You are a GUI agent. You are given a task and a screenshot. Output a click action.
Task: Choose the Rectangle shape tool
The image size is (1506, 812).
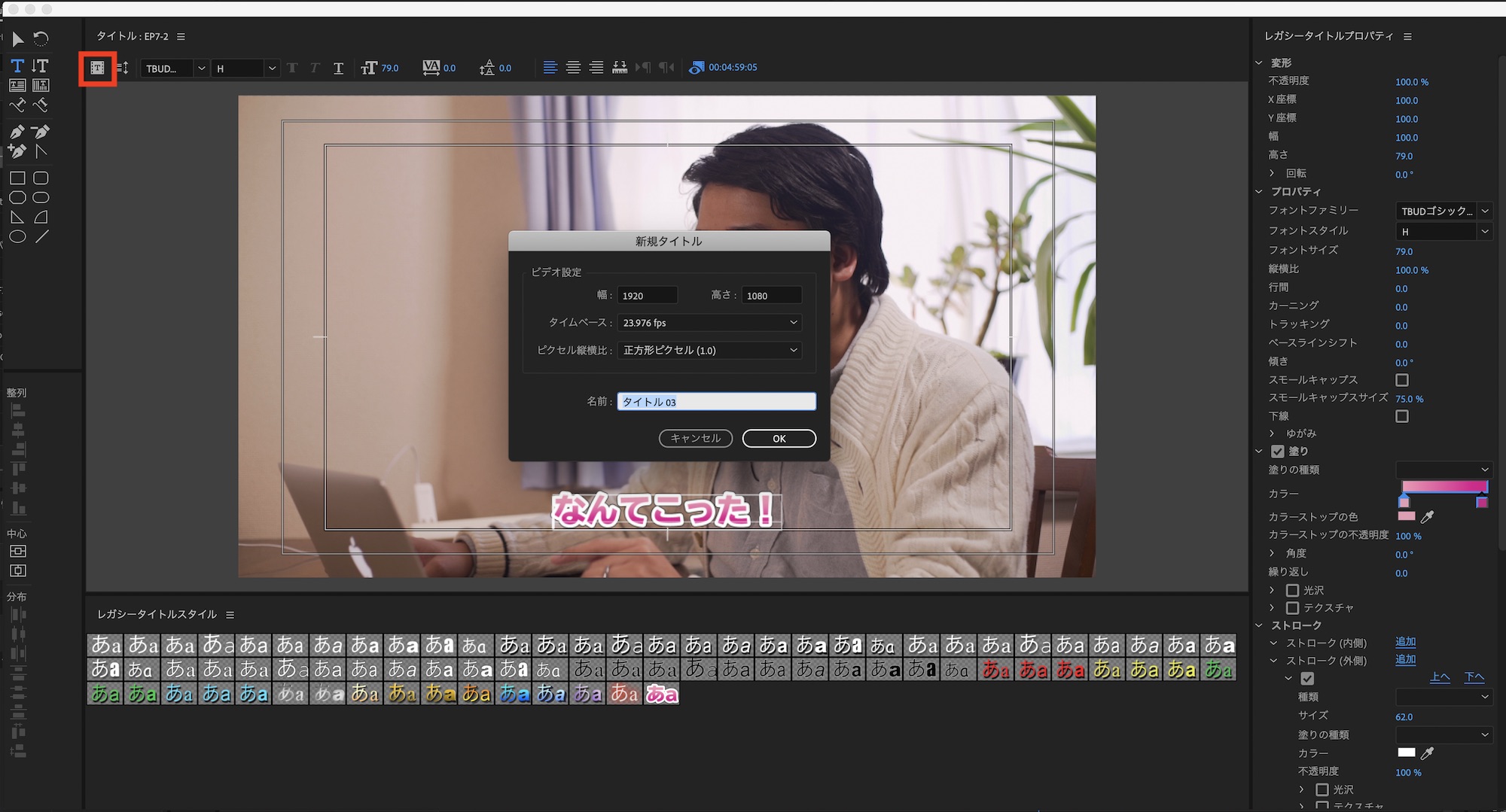pyautogui.click(x=17, y=178)
